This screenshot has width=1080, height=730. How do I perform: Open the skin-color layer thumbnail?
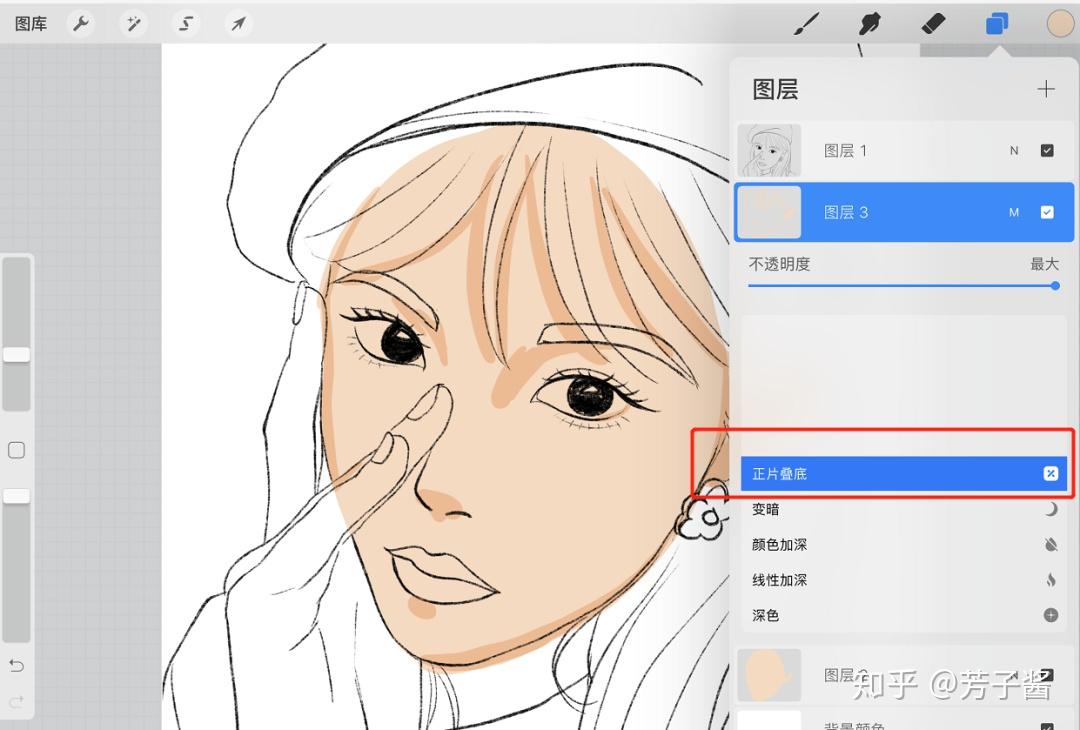[x=769, y=674]
